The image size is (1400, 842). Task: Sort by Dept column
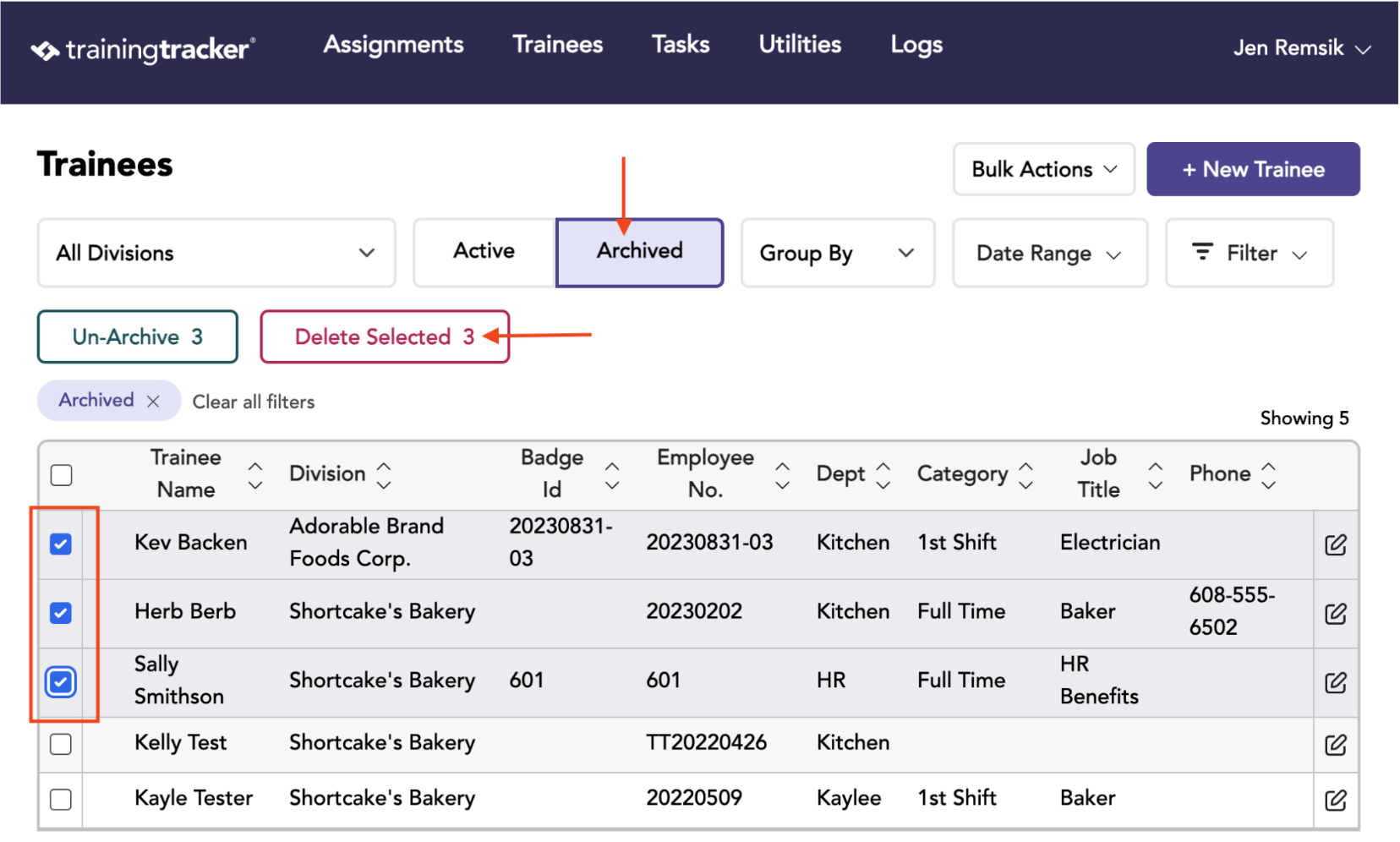(x=883, y=476)
